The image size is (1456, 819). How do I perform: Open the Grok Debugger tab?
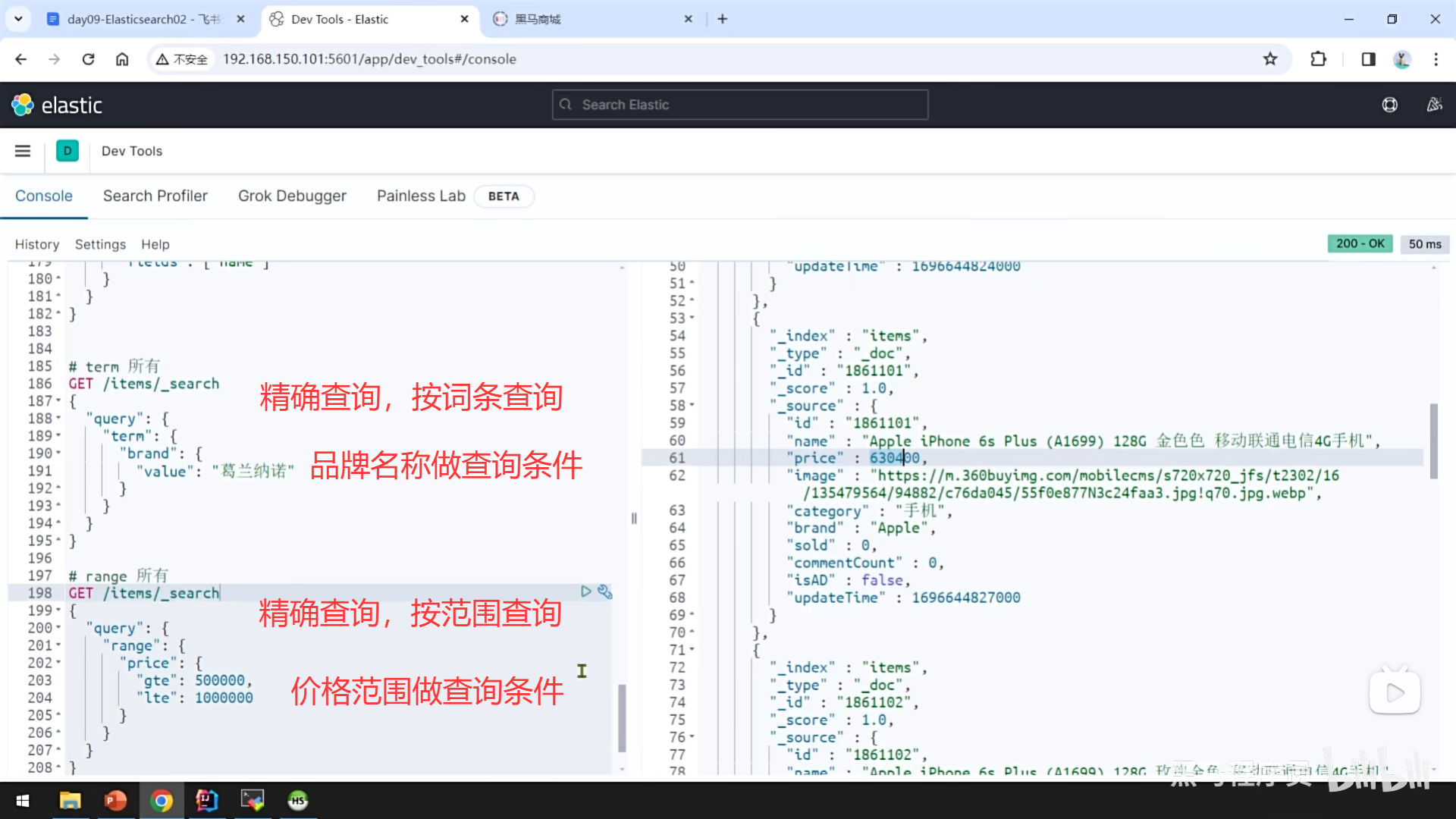[x=292, y=196]
